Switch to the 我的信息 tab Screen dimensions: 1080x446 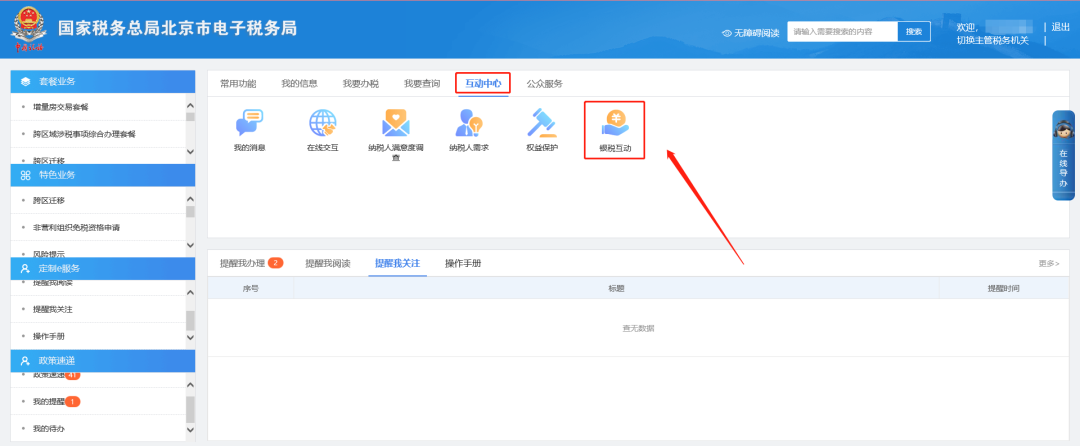pos(299,83)
